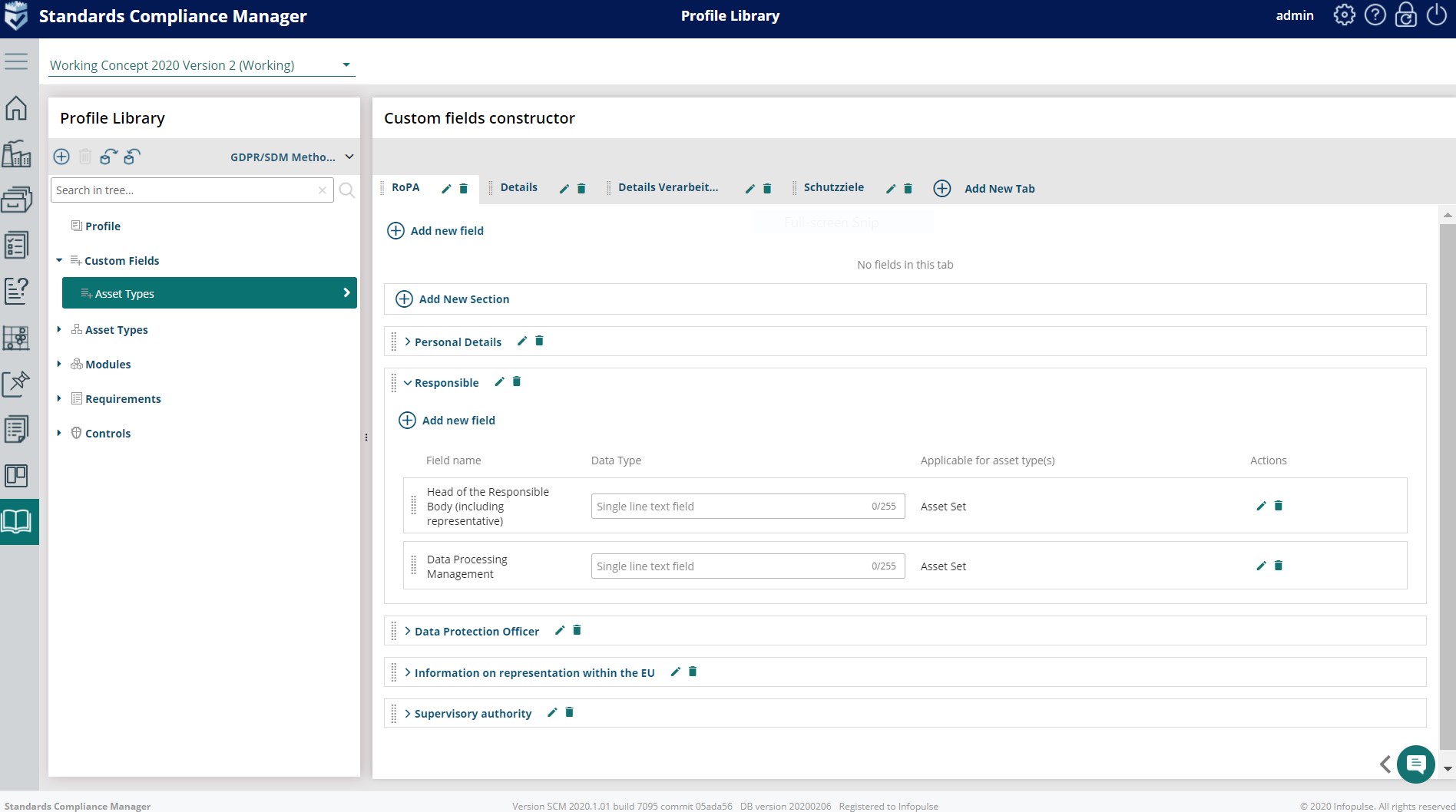Switch to the Schutzziele tab

(x=834, y=187)
